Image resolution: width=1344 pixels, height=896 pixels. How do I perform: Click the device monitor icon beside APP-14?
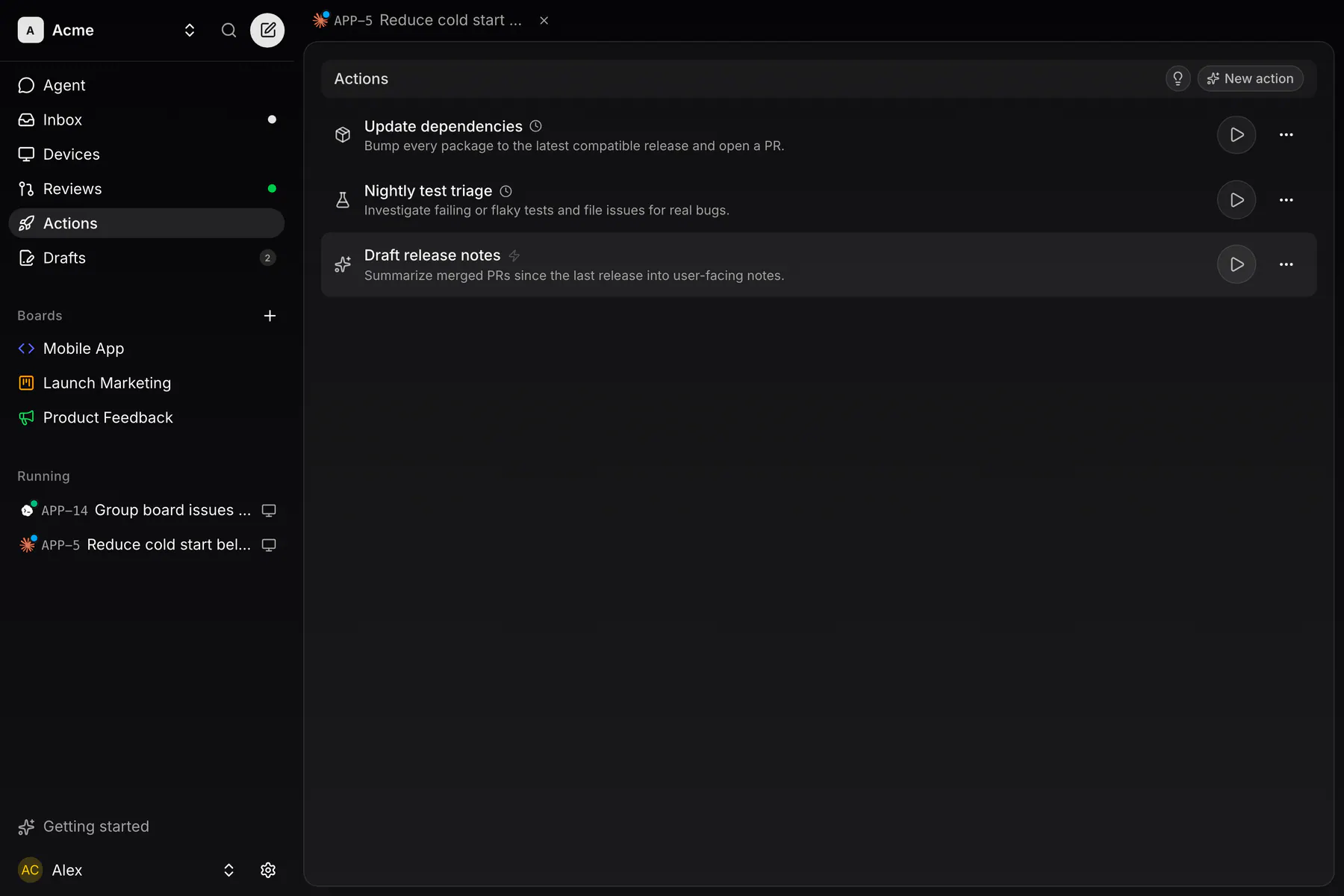[x=269, y=510]
